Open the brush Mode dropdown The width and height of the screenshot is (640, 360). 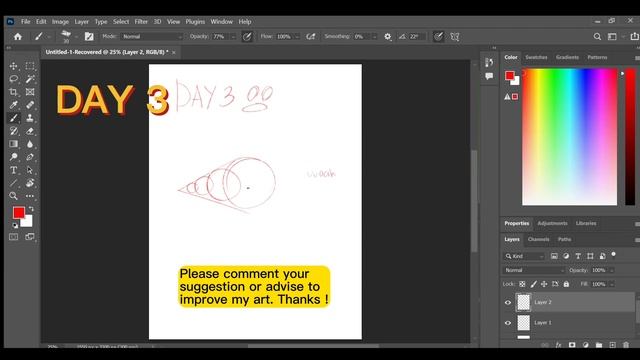tap(151, 37)
